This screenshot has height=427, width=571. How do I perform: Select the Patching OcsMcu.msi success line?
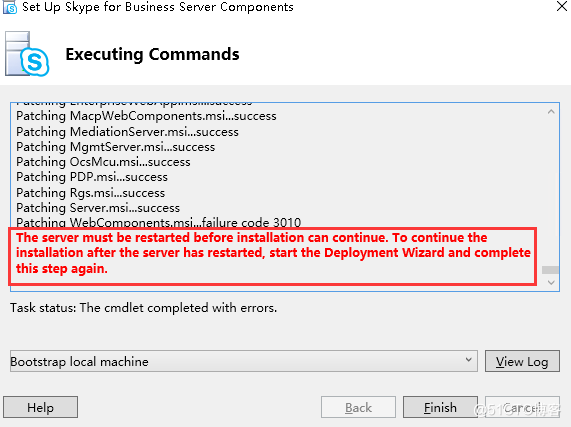pyautogui.click(x=103, y=162)
